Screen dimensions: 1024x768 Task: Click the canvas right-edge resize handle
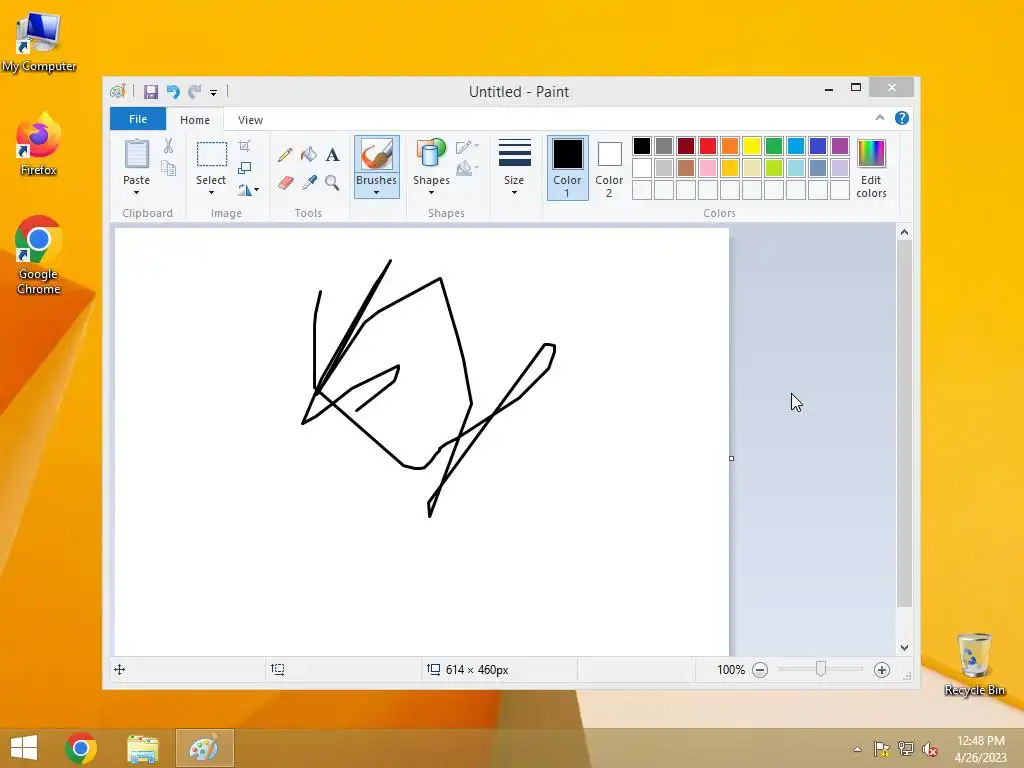(x=731, y=458)
